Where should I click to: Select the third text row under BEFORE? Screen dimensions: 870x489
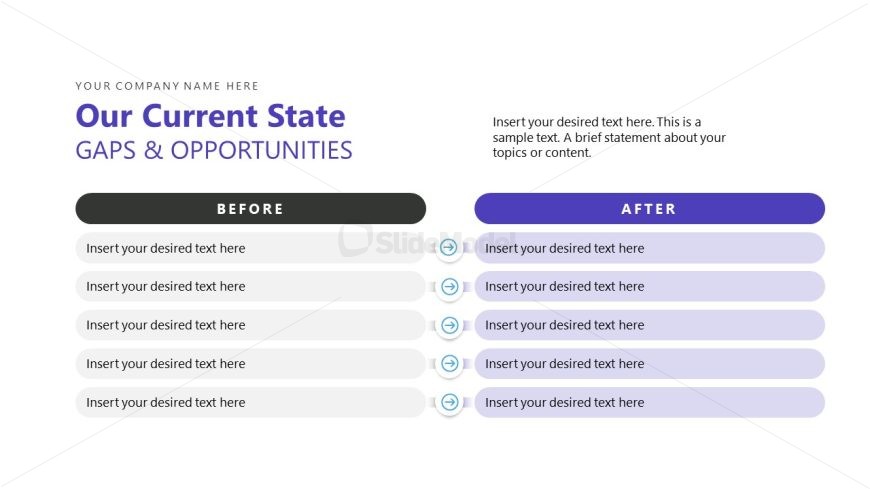coord(250,325)
